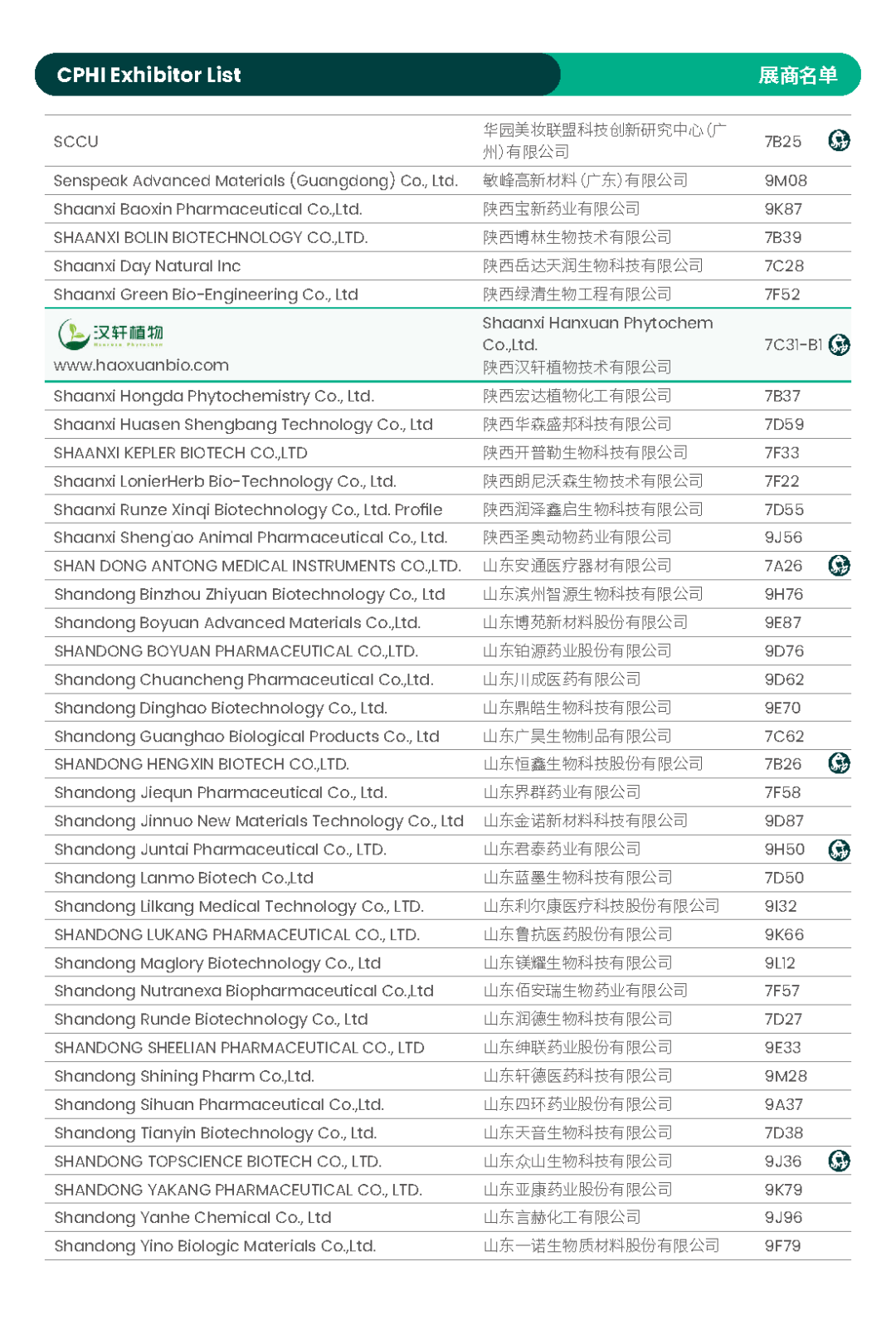The width and height of the screenshot is (896, 1344).
Task: Select SHAANXI KEPLER BIOTECH CO.,LTD
Action: (180, 453)
